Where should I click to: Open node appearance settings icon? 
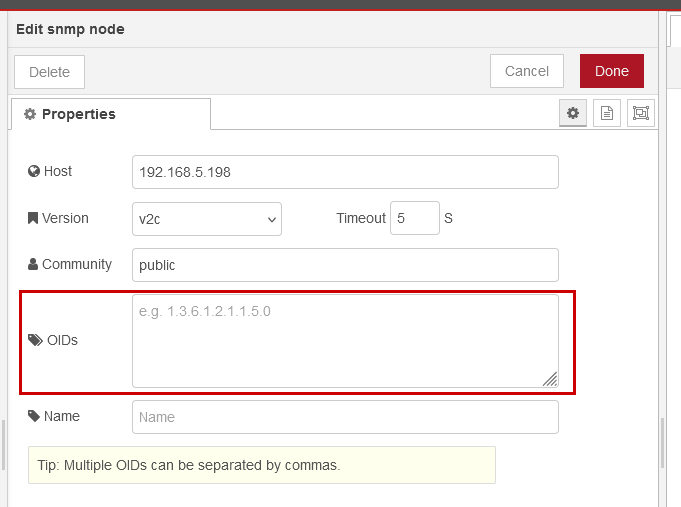click(x=641, y=113)
